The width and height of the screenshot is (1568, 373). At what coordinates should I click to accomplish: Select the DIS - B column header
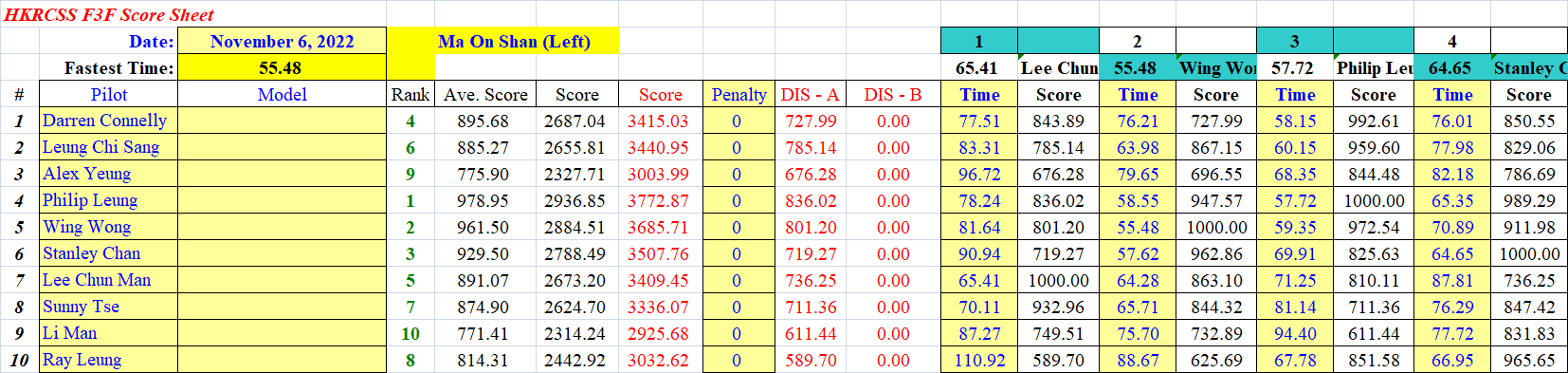pyautogui.click(x=892, y=94)
